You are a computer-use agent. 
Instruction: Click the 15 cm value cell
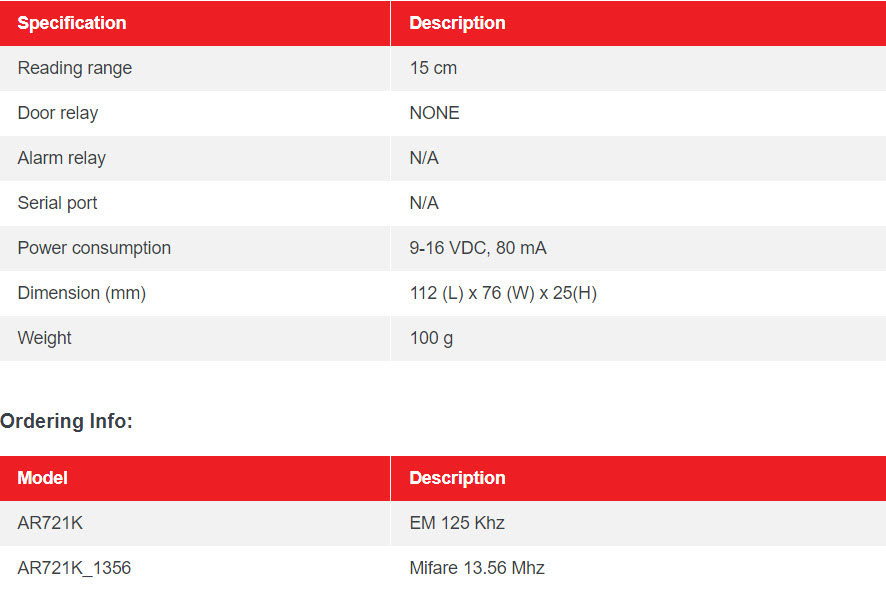point(433,68)
